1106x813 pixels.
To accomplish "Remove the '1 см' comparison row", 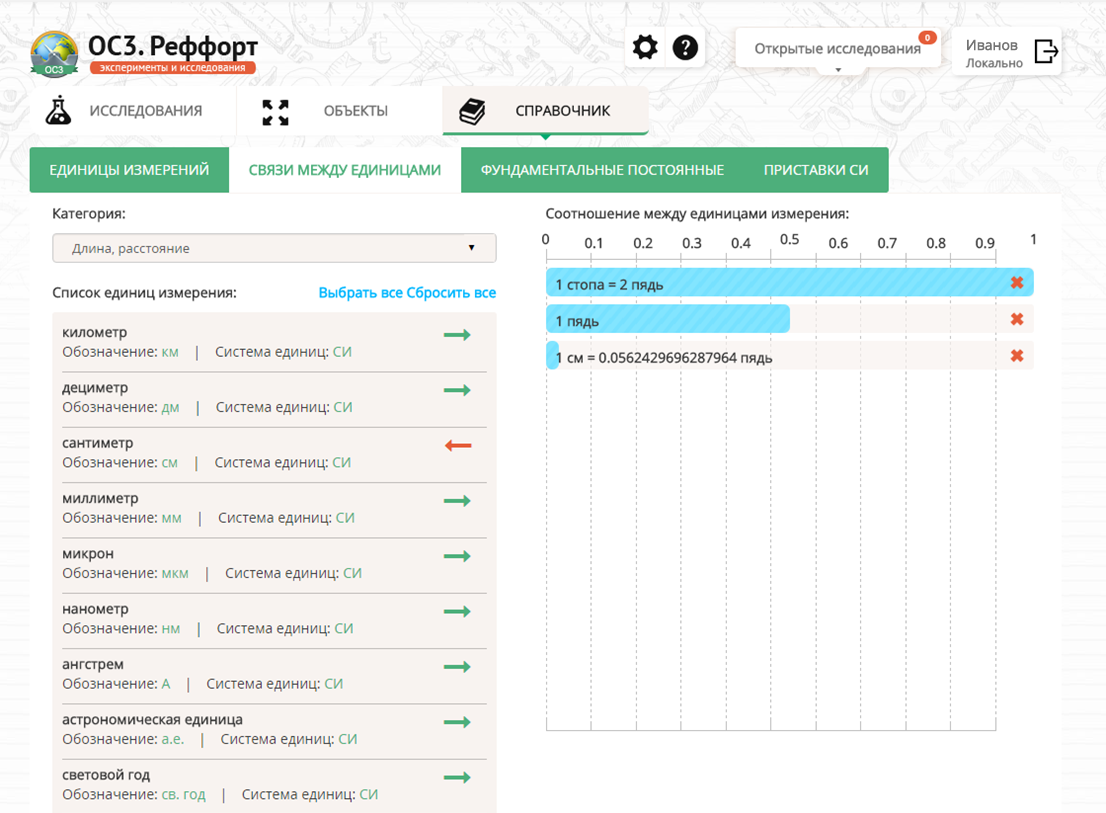I will point(1016,356).
